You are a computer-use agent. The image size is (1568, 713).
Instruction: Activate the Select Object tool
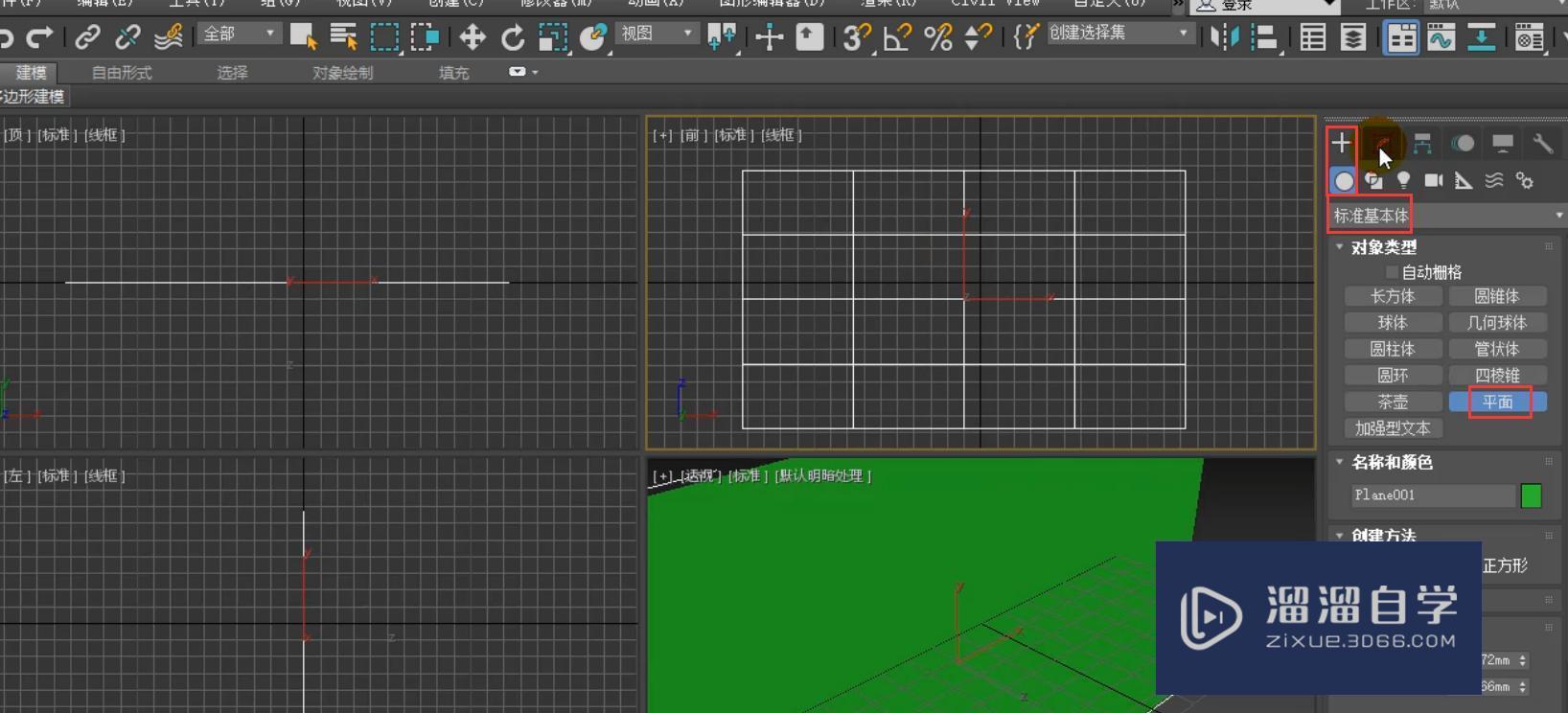304,37
